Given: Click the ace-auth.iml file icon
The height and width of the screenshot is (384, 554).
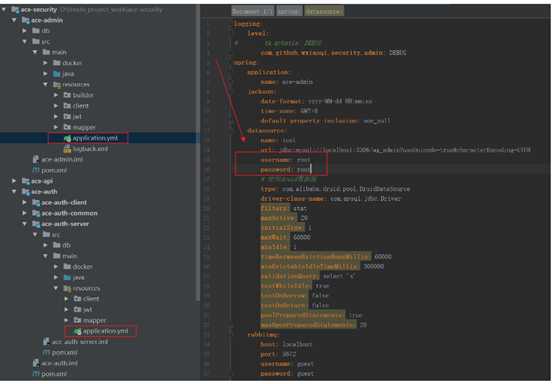Looking at the screenshot, I should 36,363.
